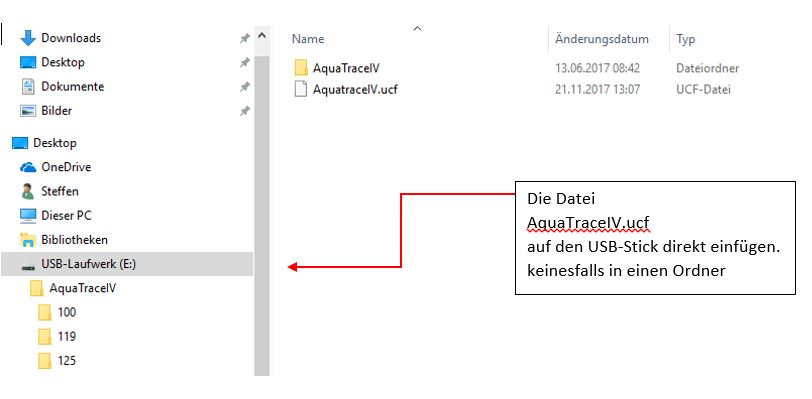Open the 119 subfolder
The width and height of the screenshot is (812, 399).
pos(67,336)
